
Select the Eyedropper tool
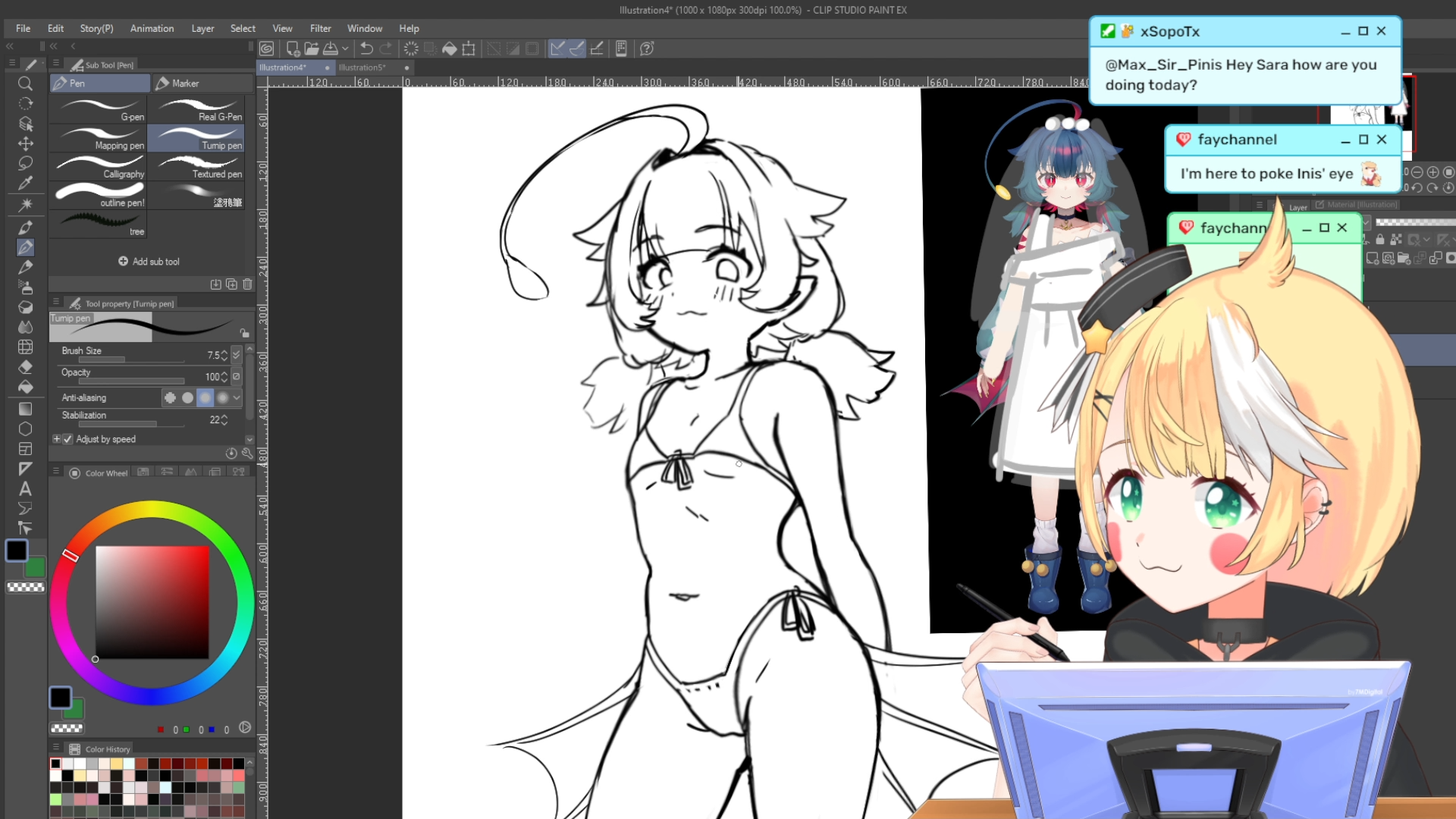point(25,183)
